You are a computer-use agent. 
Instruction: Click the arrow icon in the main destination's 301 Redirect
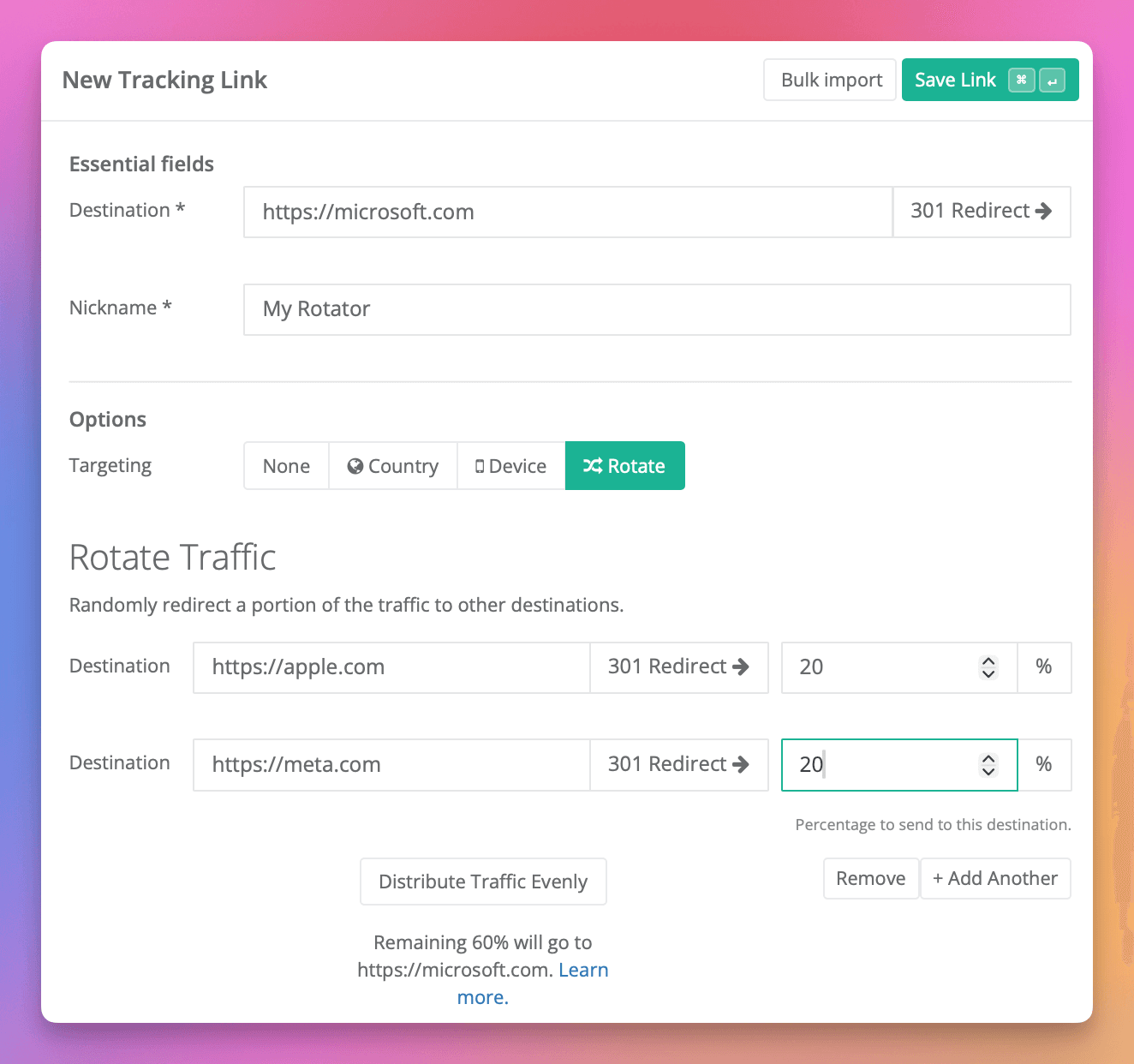point(1044,211)
